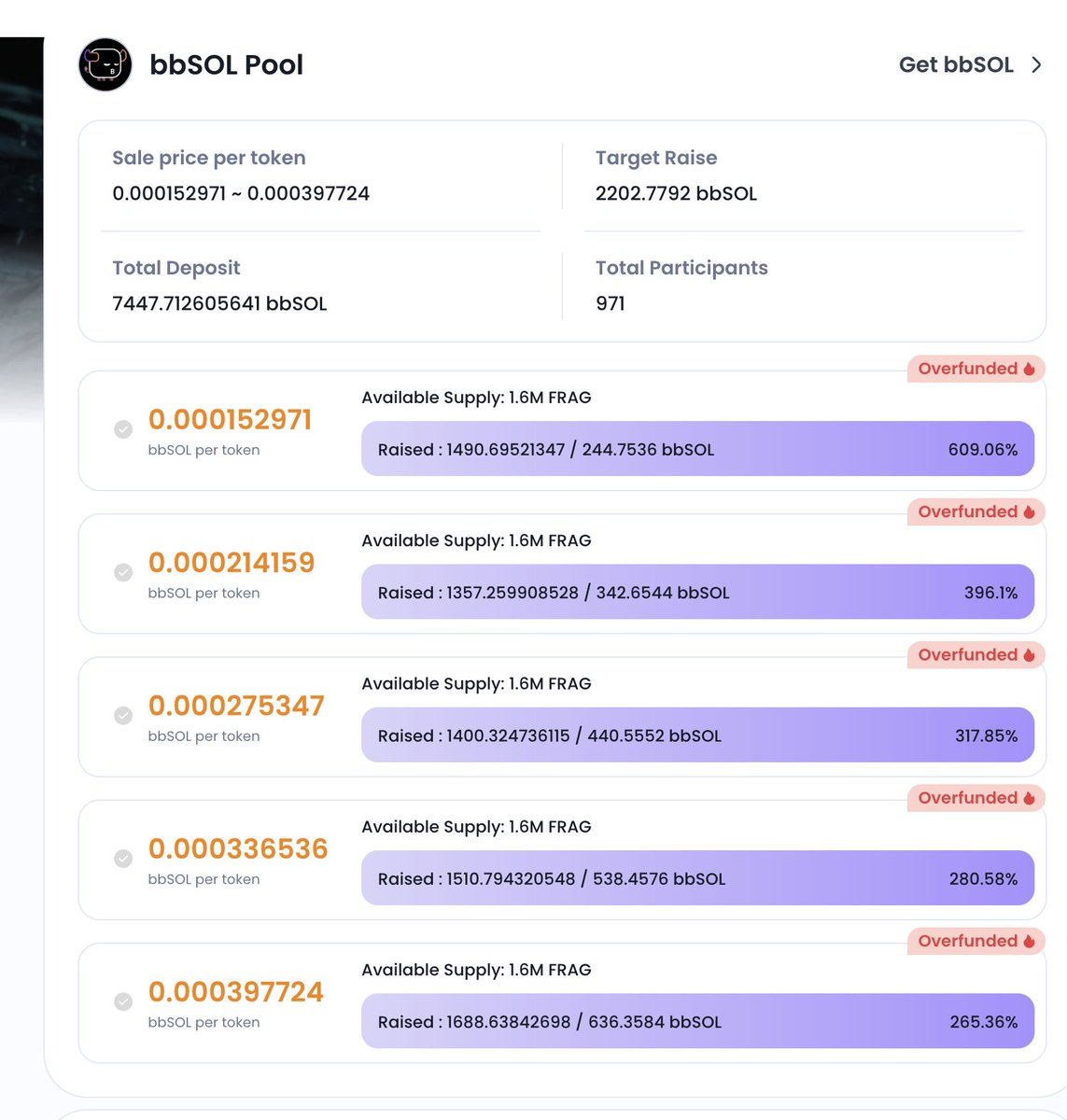Click the 0.000275347 price value
The width and height of the screenshot is (1067, 1120).
(236, 706)
